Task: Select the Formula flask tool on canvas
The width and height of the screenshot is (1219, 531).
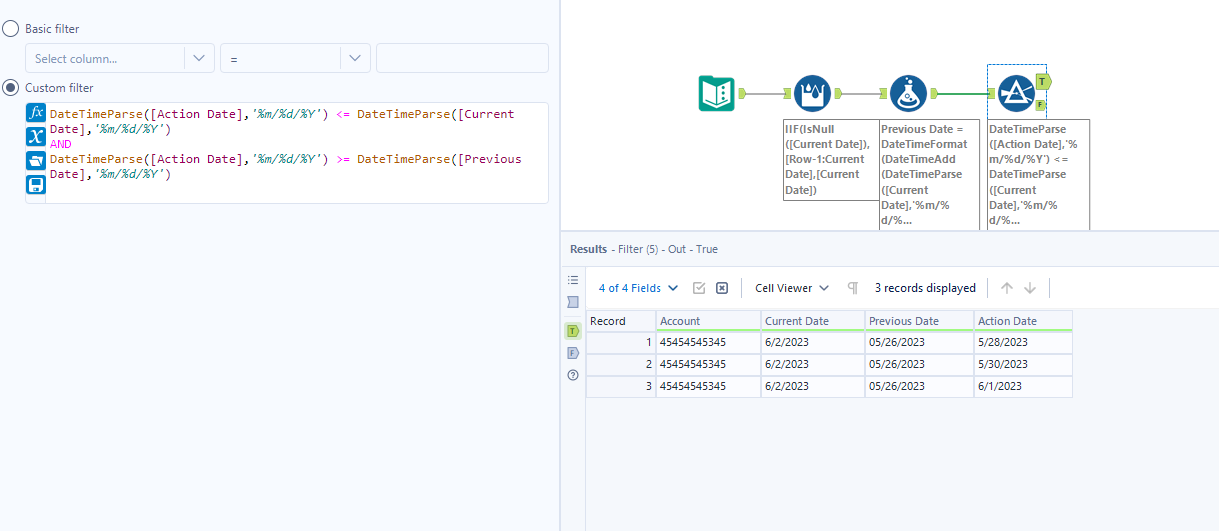Action: [x=908, y=94]
